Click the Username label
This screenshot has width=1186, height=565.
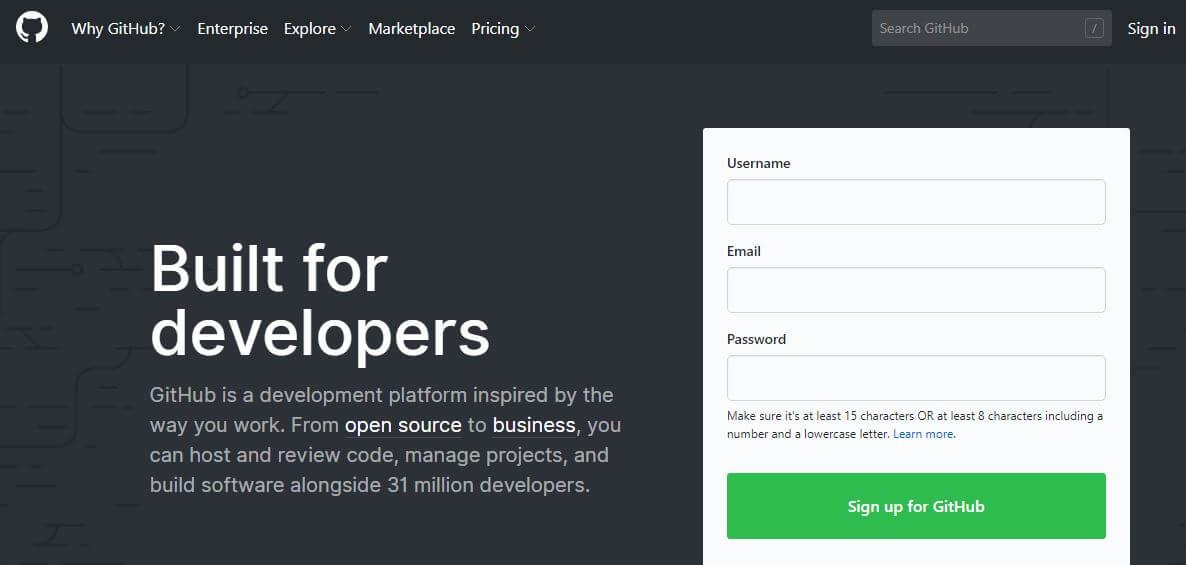pyautogui.click(x=759, y=163)
